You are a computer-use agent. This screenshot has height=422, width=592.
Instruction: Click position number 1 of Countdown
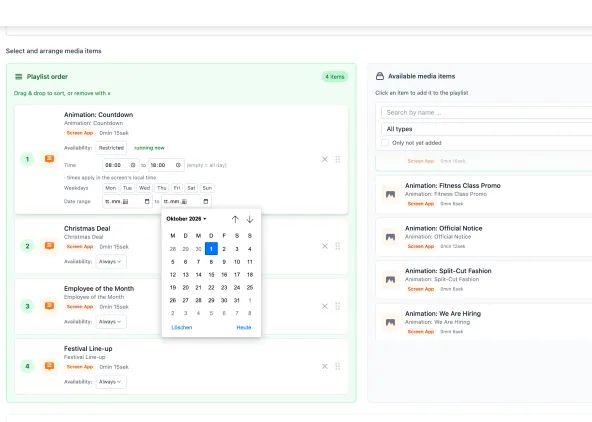tap(27, 159)
